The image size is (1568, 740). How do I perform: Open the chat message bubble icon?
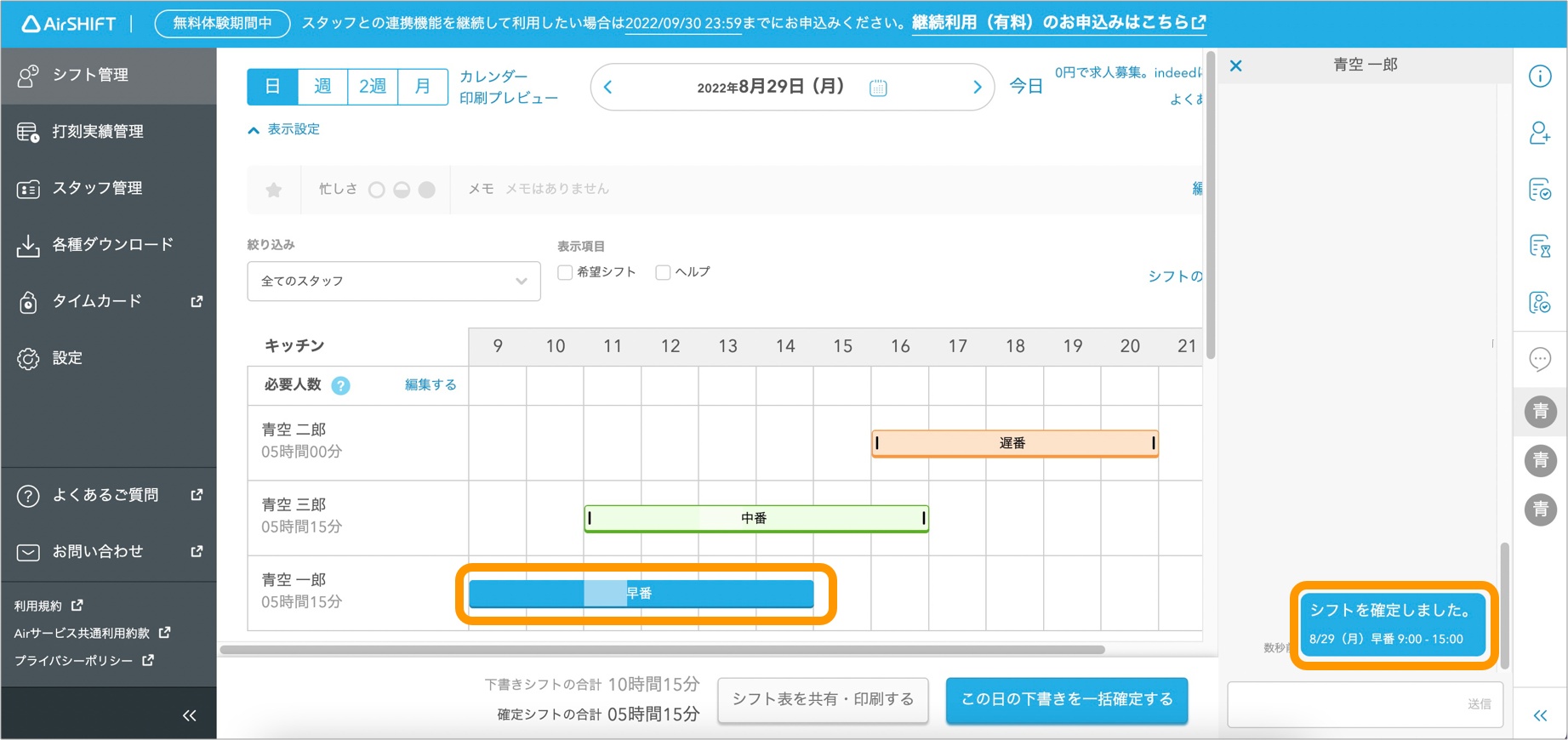tap(1540, 359)
